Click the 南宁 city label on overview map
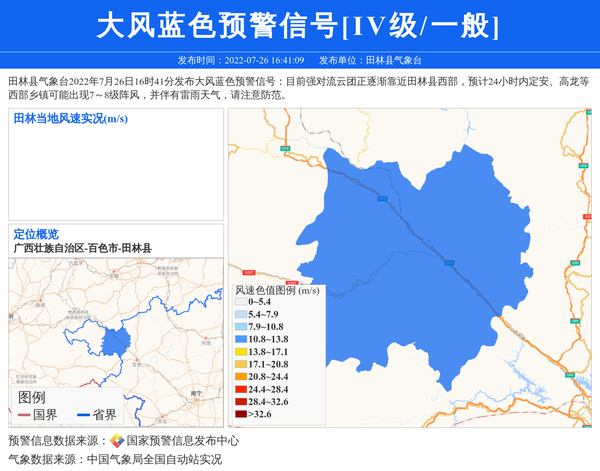 [194, 393]
